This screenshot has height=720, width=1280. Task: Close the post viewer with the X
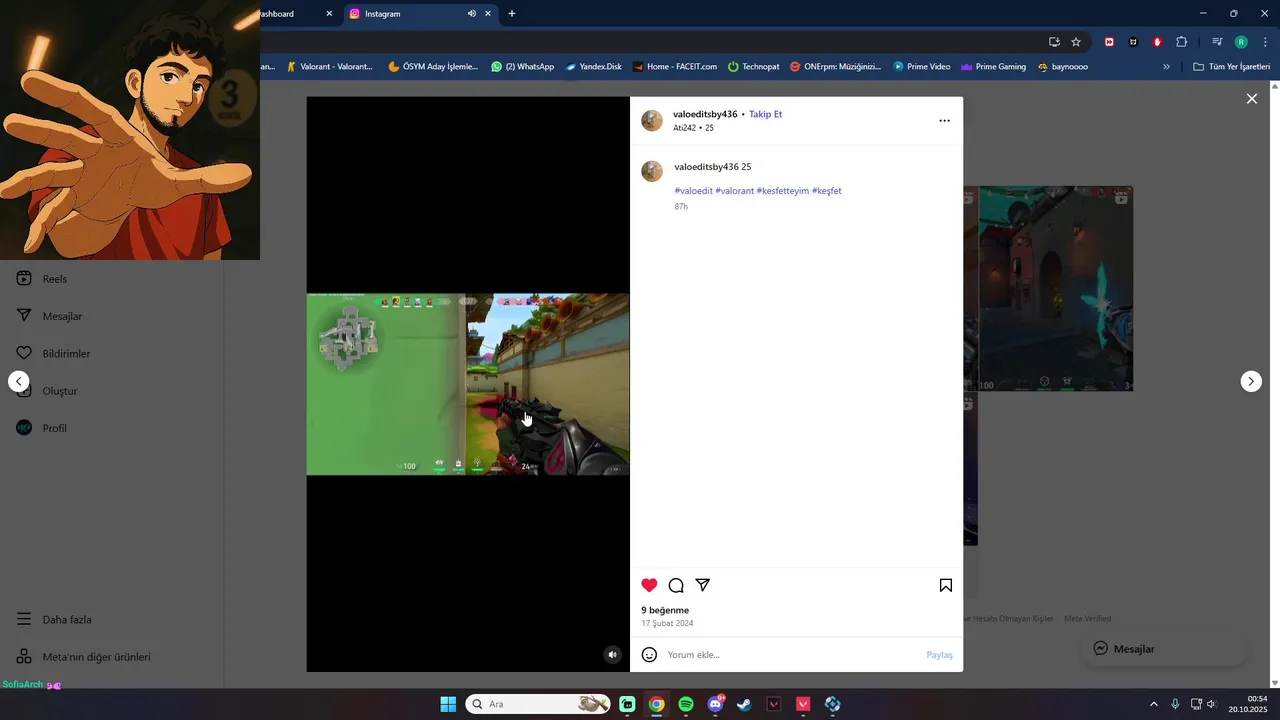[x=1251, y=98]
